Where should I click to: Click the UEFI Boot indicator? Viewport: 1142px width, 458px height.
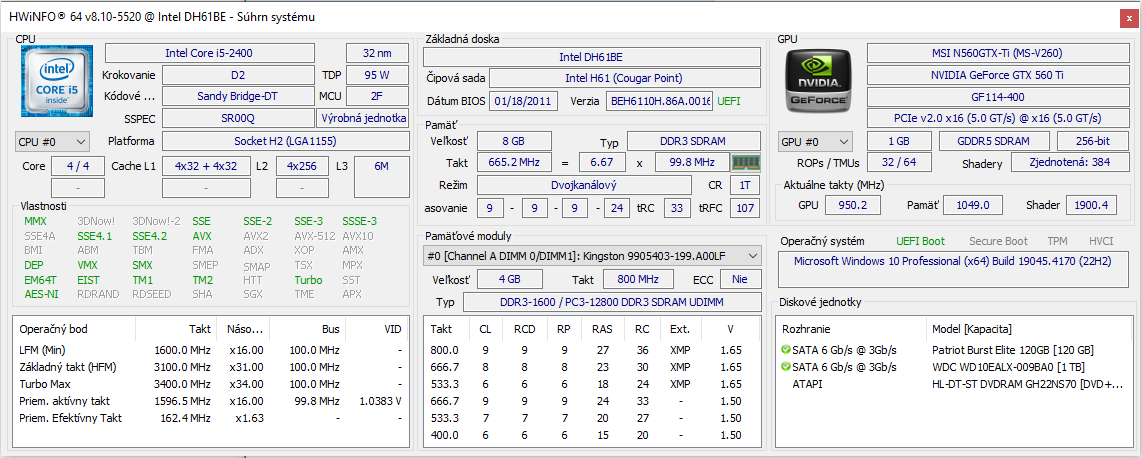[921, 241]
